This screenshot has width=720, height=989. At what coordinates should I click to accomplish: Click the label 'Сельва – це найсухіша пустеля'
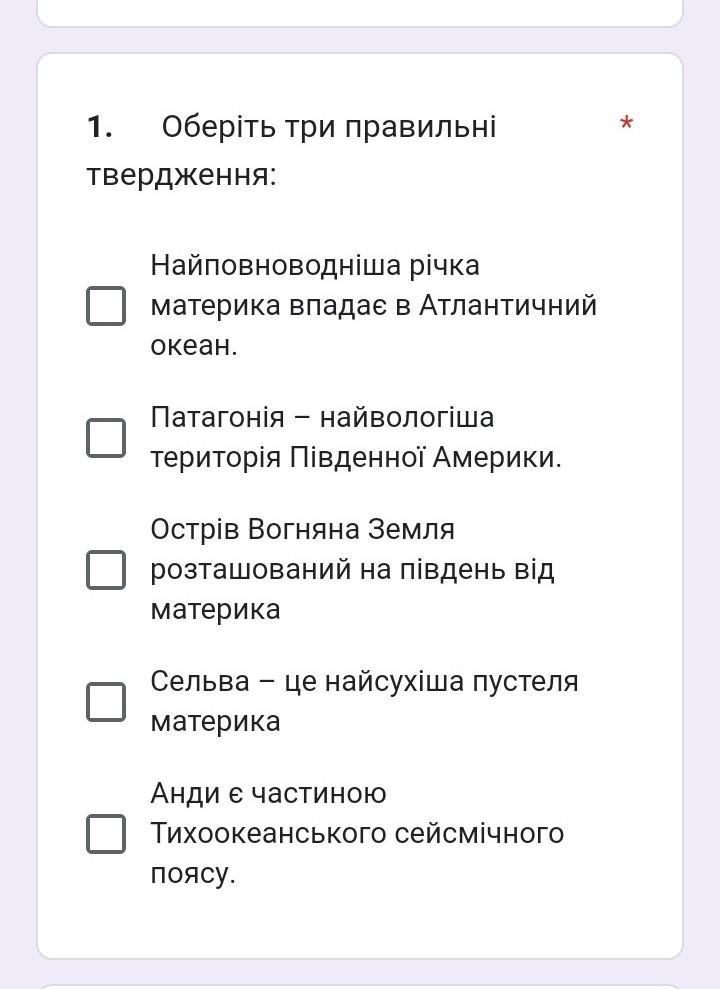pos(364,682)
